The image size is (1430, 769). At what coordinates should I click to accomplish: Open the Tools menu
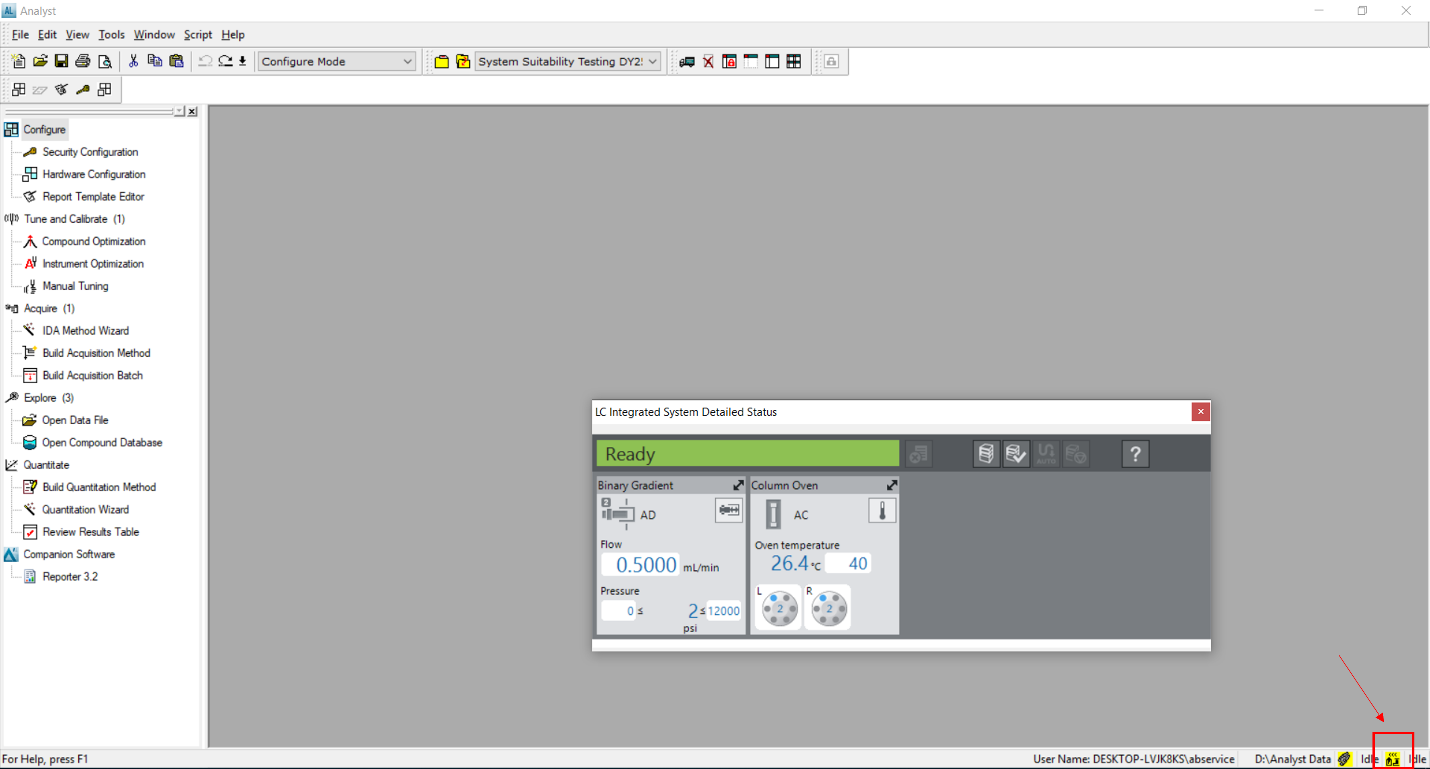[110, 34]
